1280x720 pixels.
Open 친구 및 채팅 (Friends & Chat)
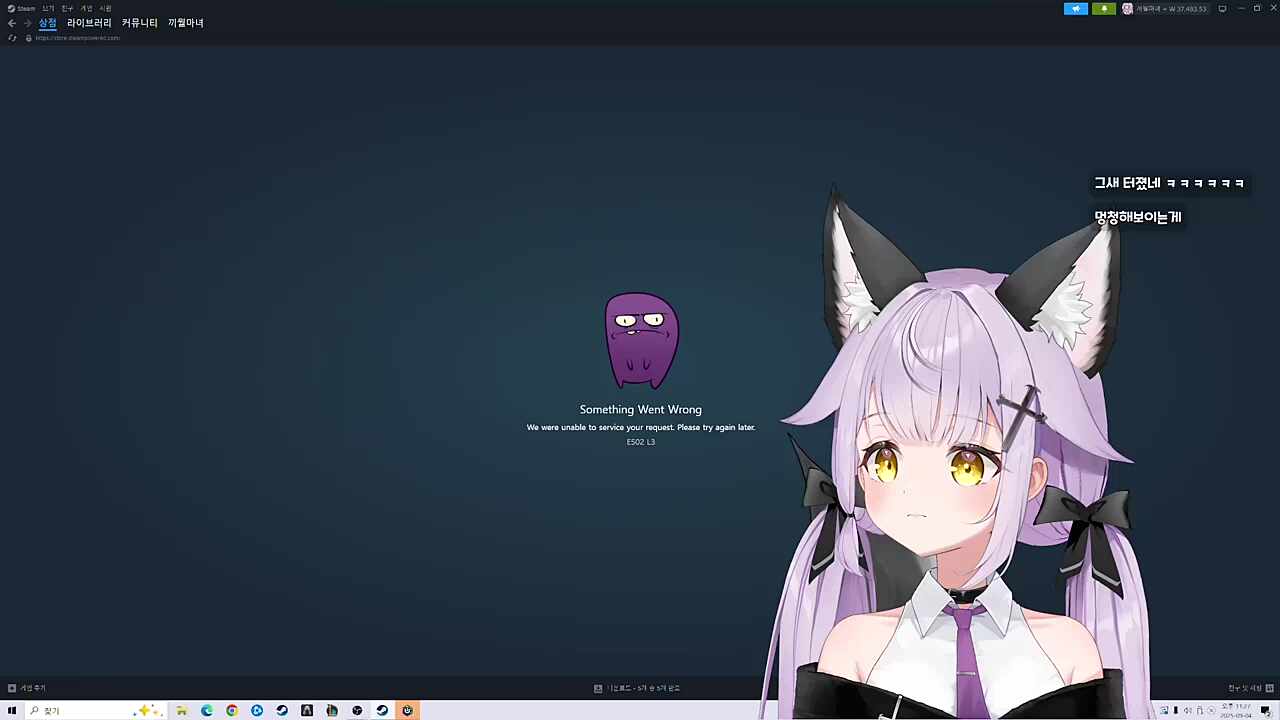(x=1246, y=688)
